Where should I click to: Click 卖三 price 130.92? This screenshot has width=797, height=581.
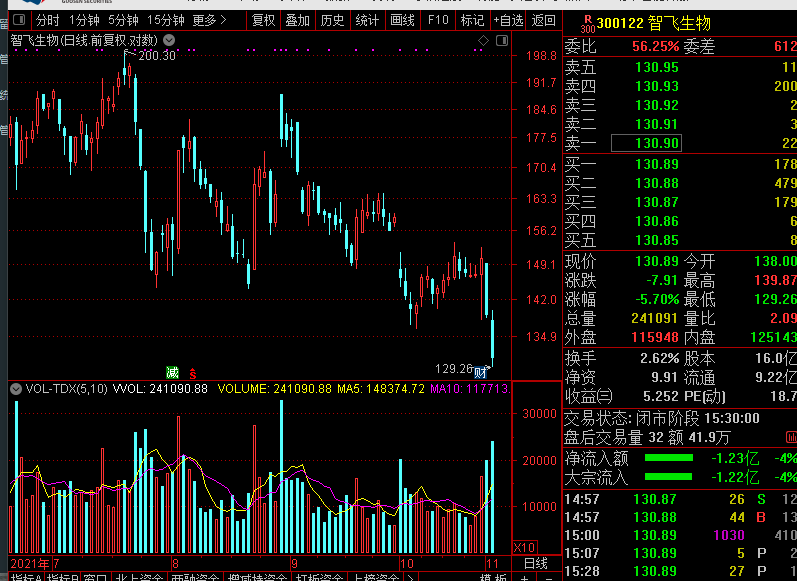tap(657, 105)
